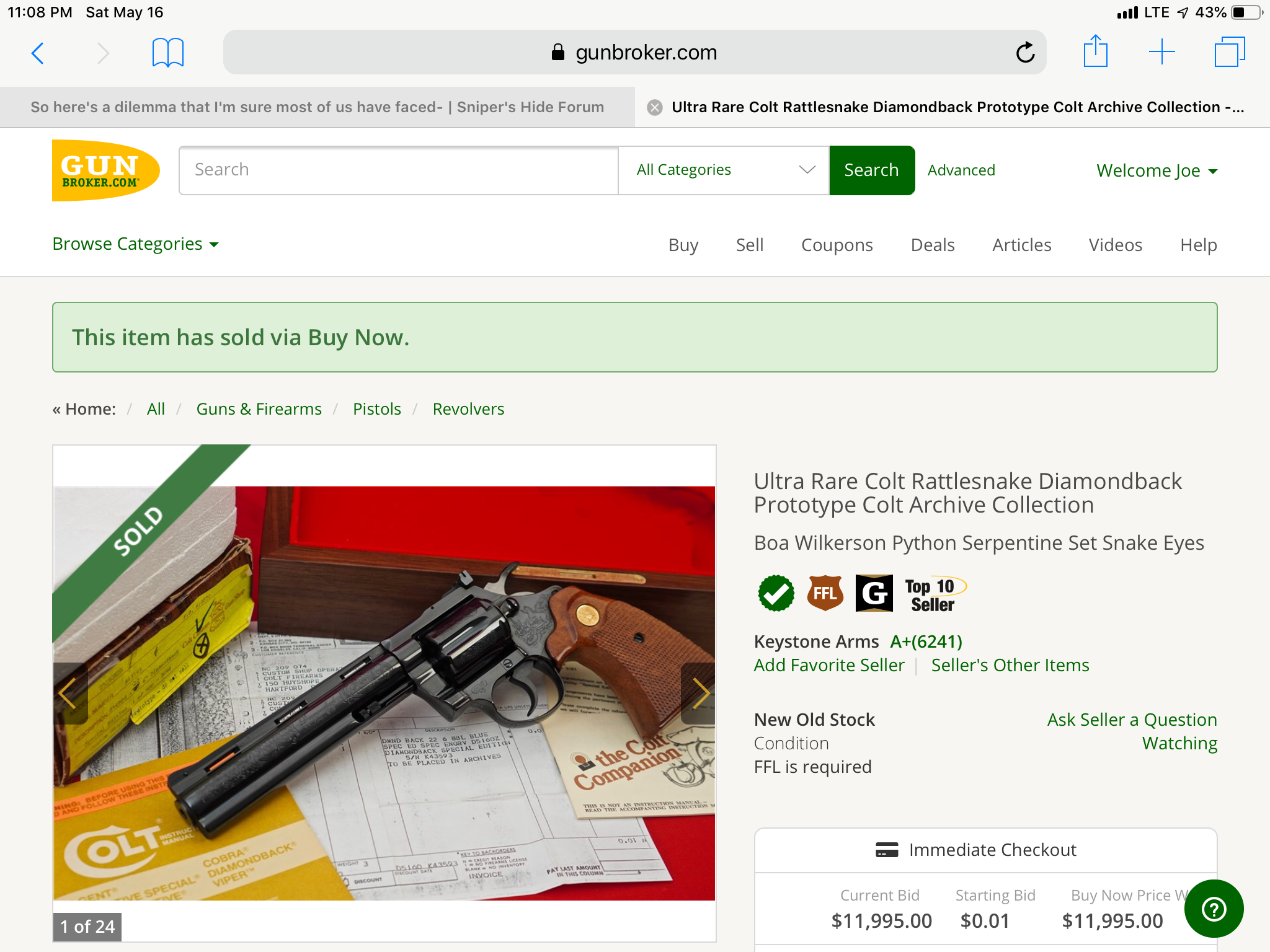The width and height of the screenshot is (1270, 952).
Task: Show next listing photo arrow
Action: pyautogui.click(x=699, y=694)
